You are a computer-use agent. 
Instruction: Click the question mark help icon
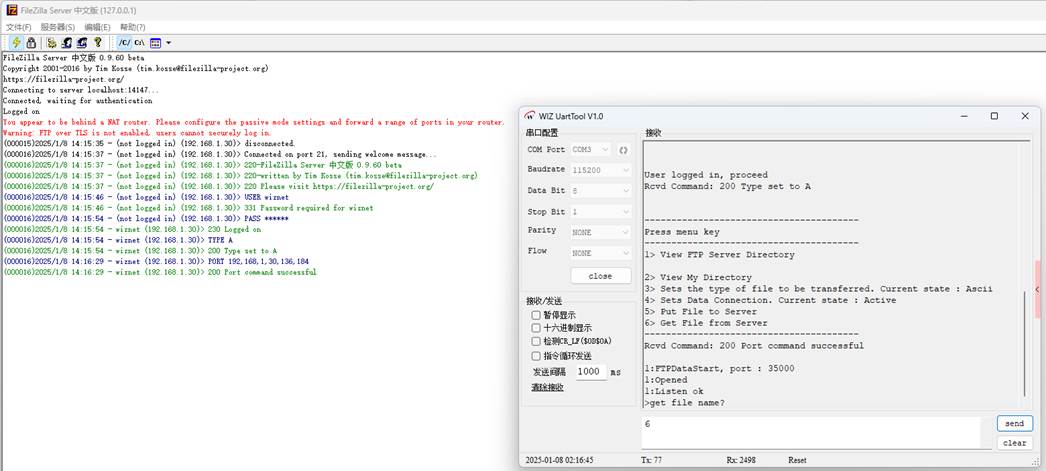pos(97,43)
